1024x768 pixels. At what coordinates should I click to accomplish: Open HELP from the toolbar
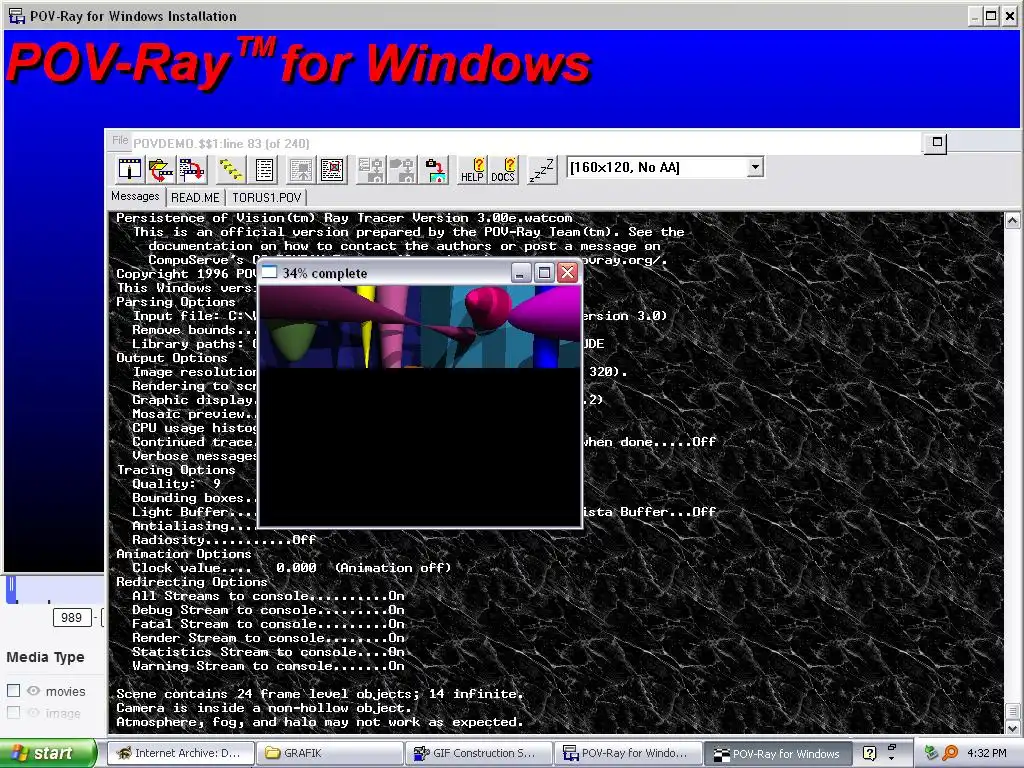click(472, 170)
